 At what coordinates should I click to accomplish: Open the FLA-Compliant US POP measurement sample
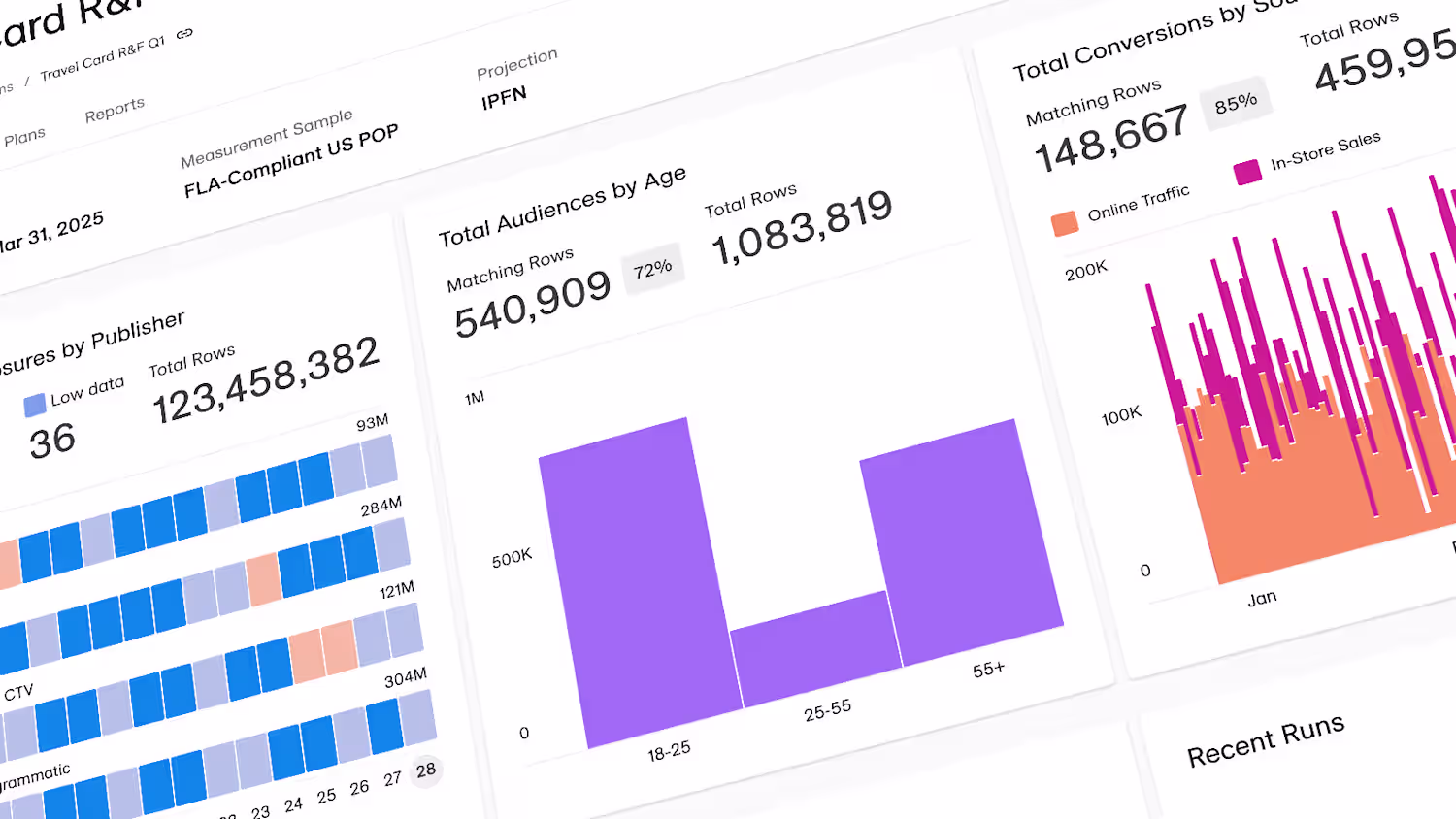point(291,160)
